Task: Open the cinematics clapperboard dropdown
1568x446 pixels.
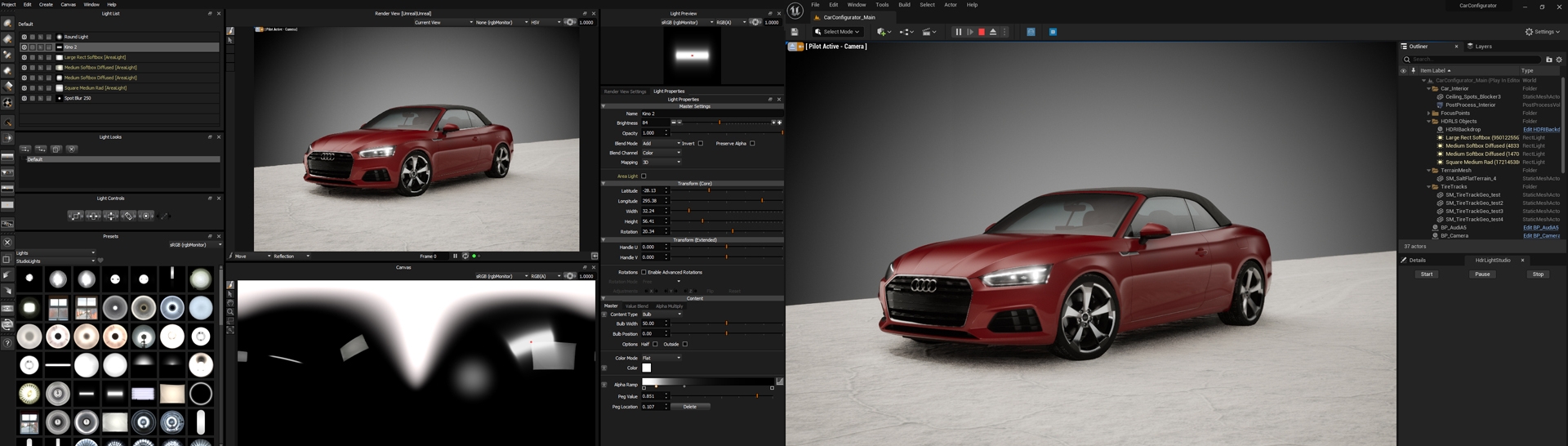Action: 929,32
